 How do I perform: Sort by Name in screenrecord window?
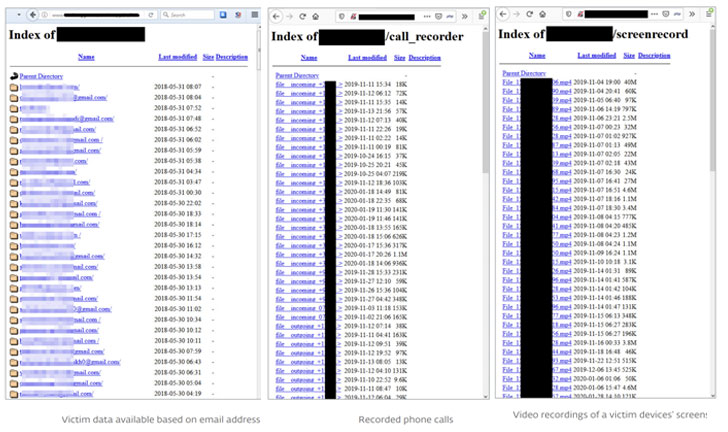coord(537,55)
